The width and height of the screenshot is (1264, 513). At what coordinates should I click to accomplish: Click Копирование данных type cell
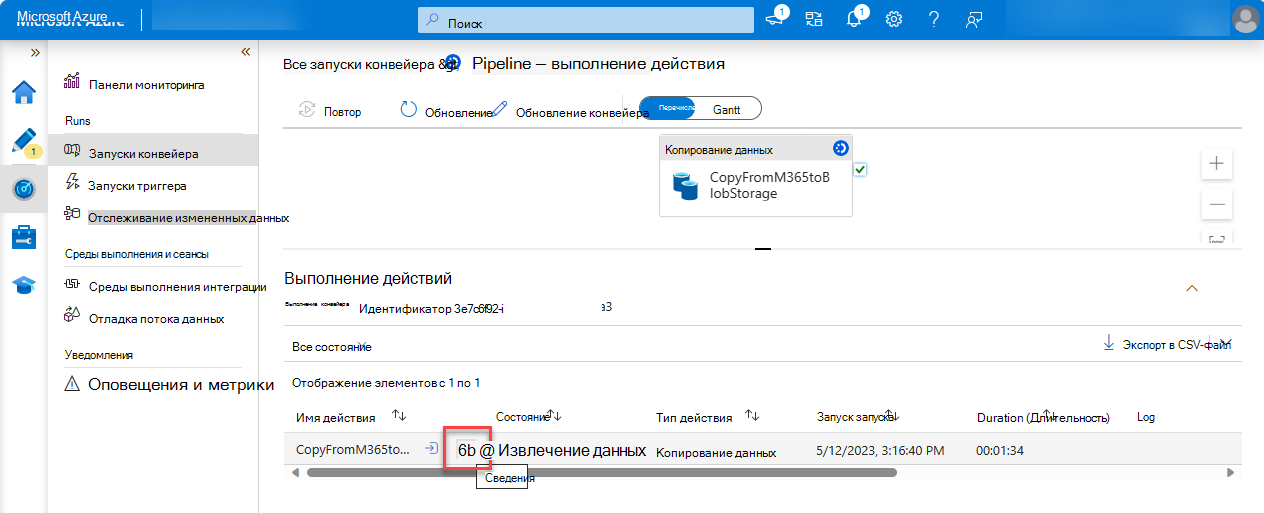[715, 453]
